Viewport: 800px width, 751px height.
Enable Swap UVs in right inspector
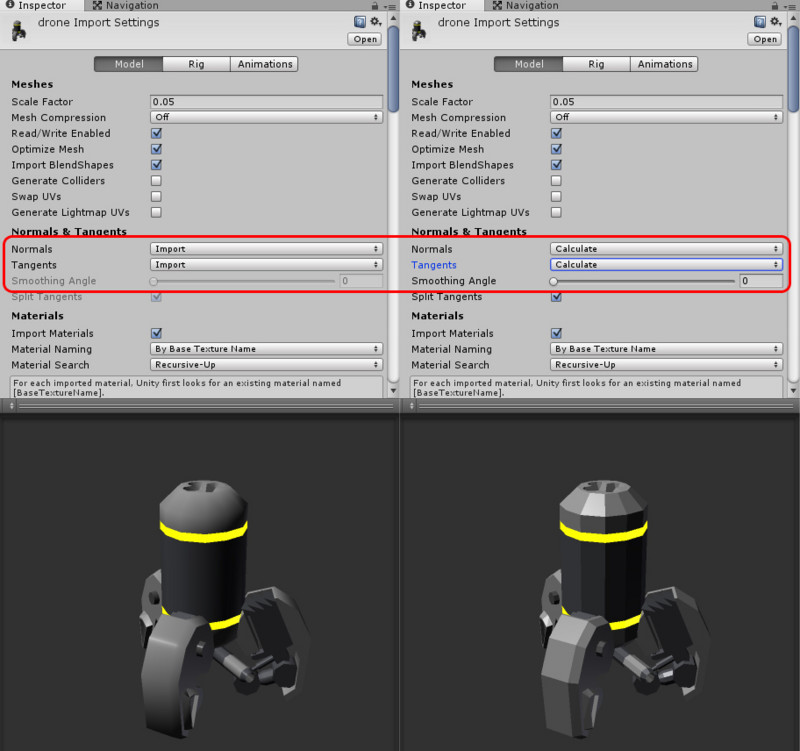[557, 196]
